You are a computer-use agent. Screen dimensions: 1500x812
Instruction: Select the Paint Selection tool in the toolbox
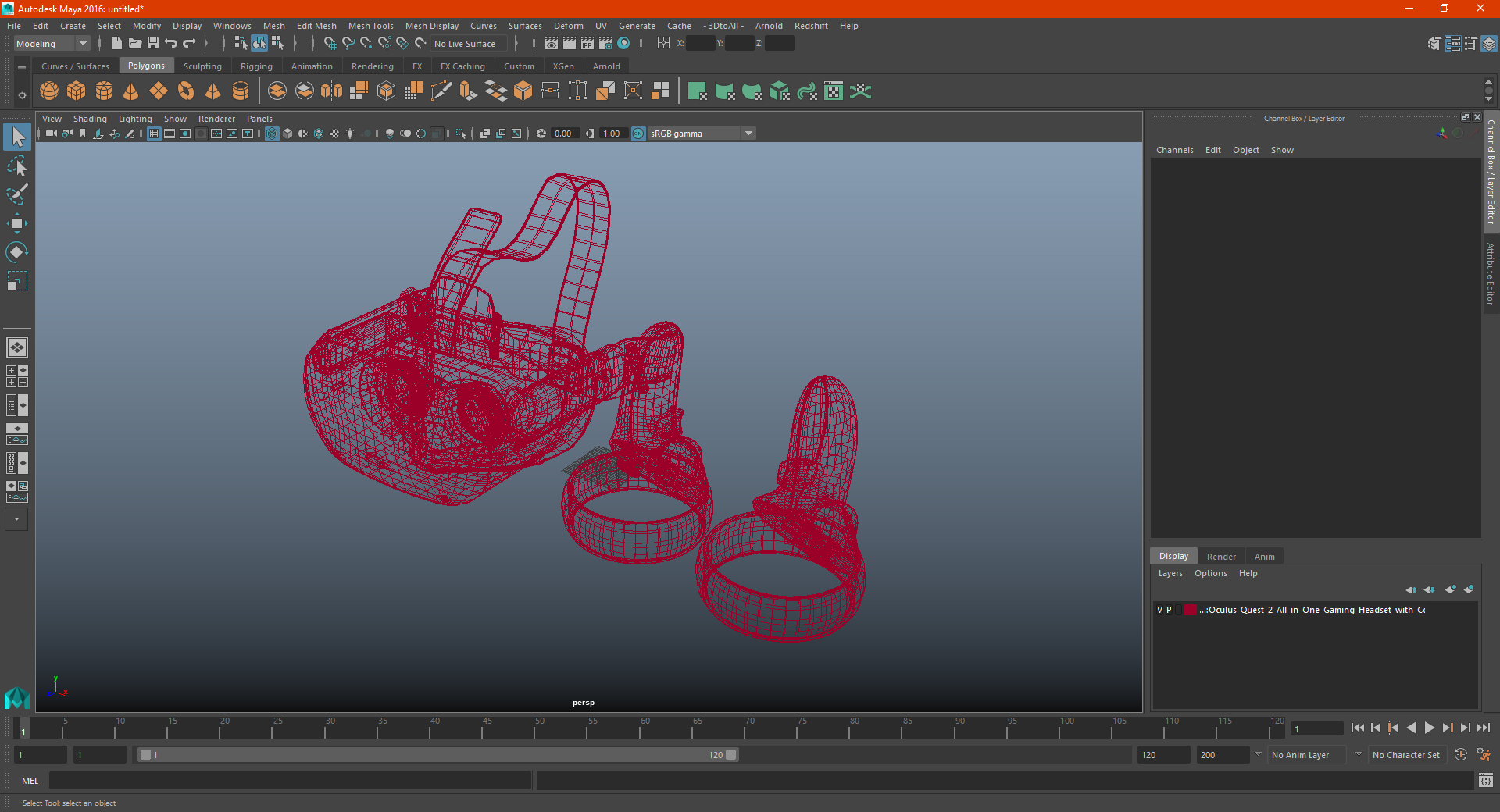pos(16,194)
